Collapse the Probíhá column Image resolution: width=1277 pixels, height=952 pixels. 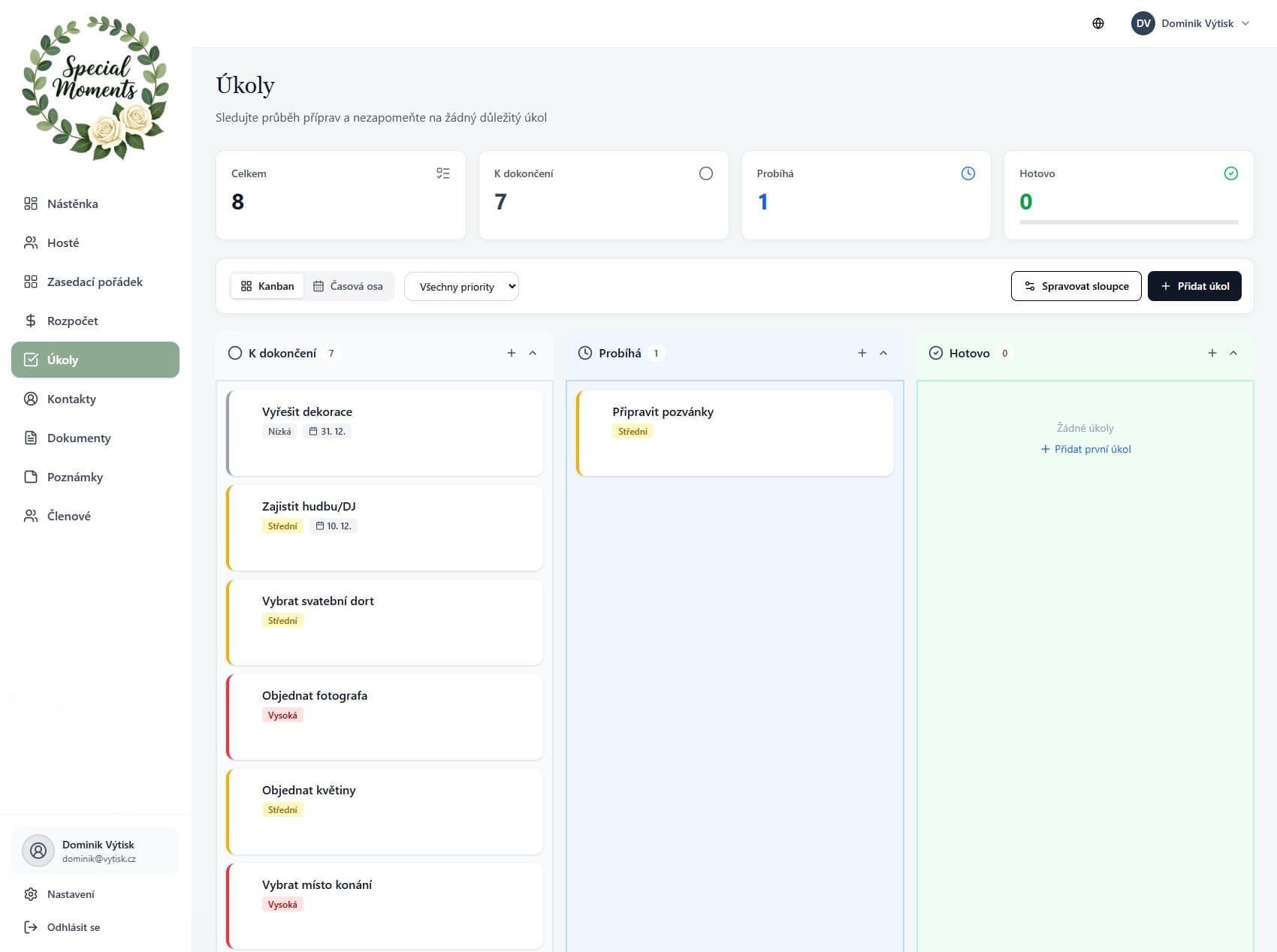[883, 352]
